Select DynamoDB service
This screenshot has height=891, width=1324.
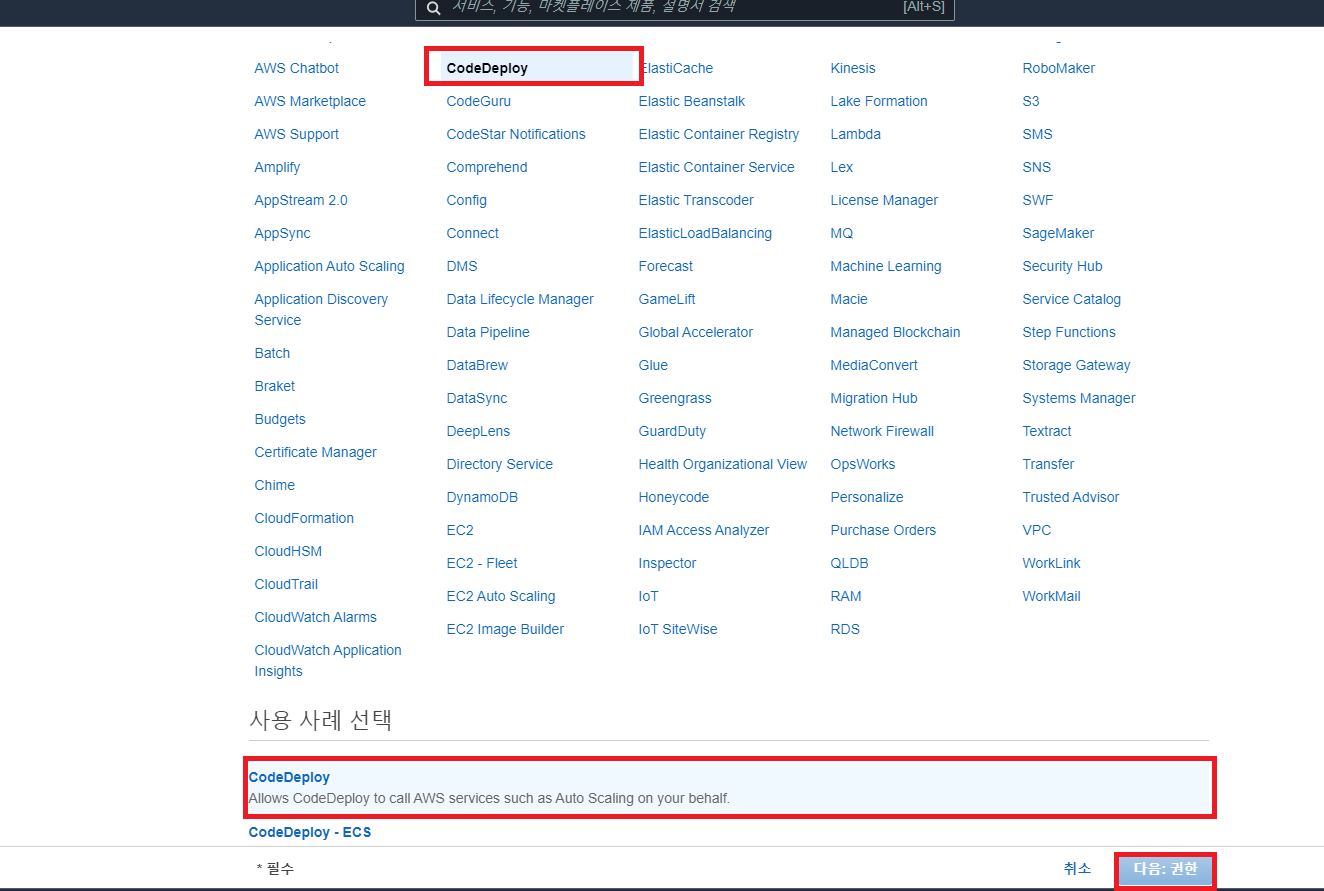pos(482,497)
